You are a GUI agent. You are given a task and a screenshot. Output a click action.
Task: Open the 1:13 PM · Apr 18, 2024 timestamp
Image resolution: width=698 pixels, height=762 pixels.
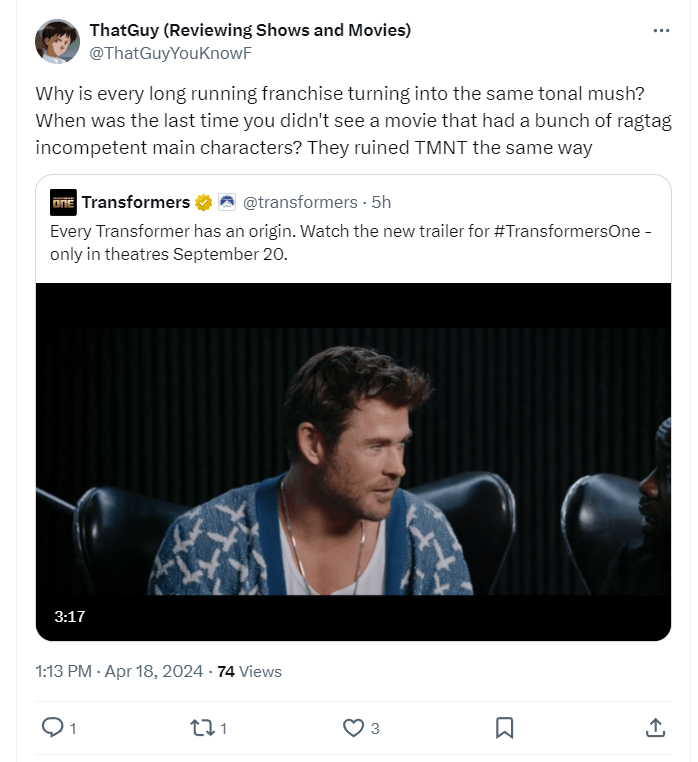[119, 671]
